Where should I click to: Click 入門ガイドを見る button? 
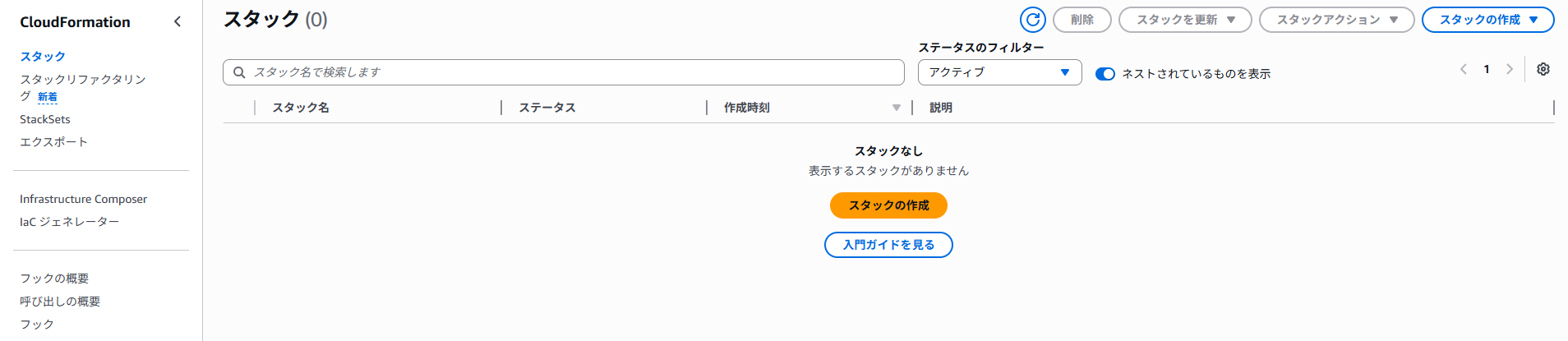tap(888, 245)
